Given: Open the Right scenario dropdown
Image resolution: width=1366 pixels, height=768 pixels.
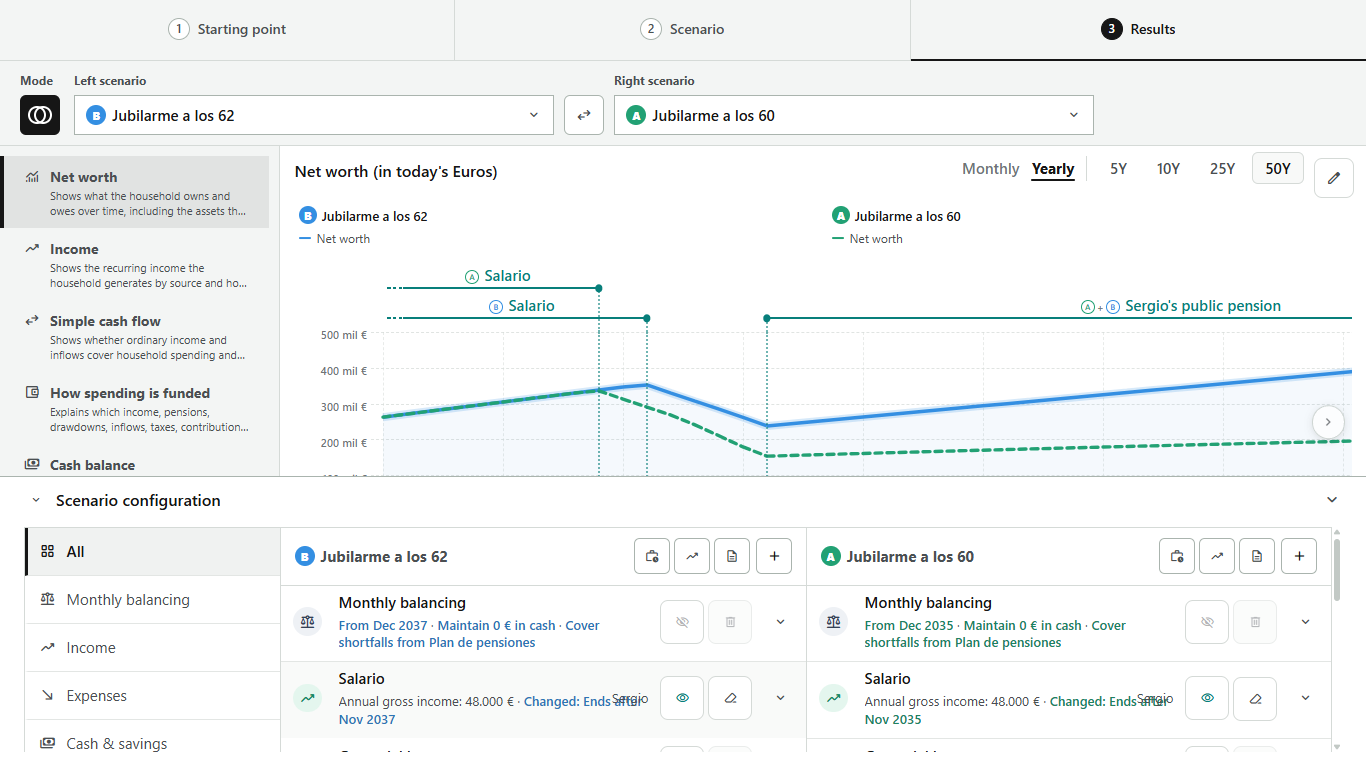Looking at the screenshot, I should pos(854,115).
